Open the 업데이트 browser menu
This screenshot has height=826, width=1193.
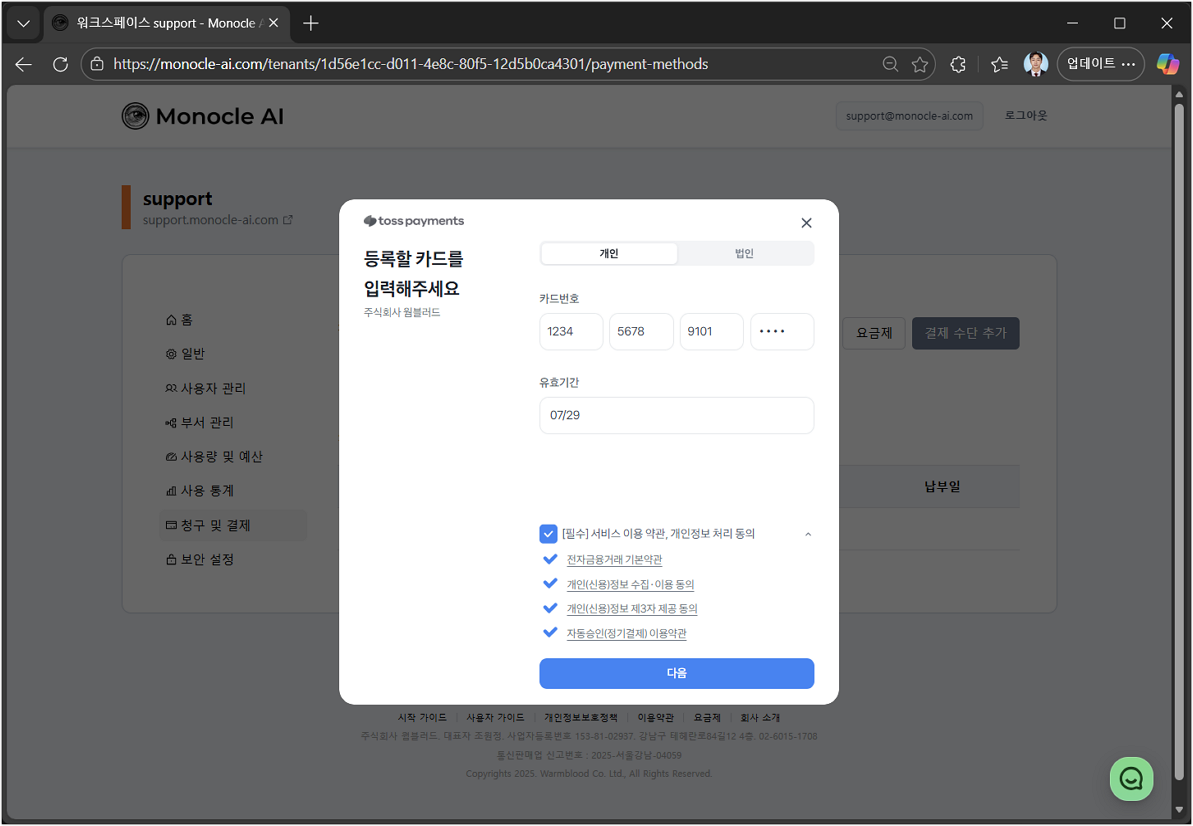1100,63
